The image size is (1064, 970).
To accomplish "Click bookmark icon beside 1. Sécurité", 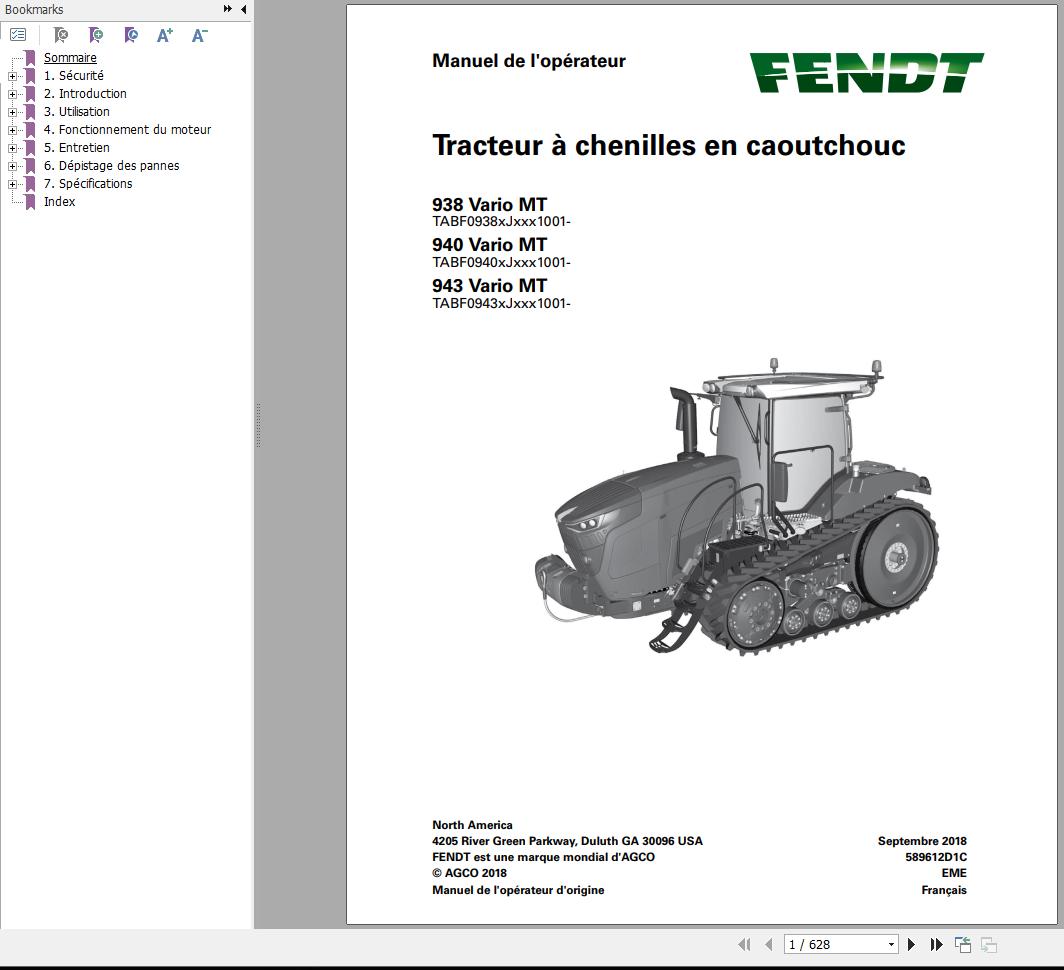I will pos(30,76).
